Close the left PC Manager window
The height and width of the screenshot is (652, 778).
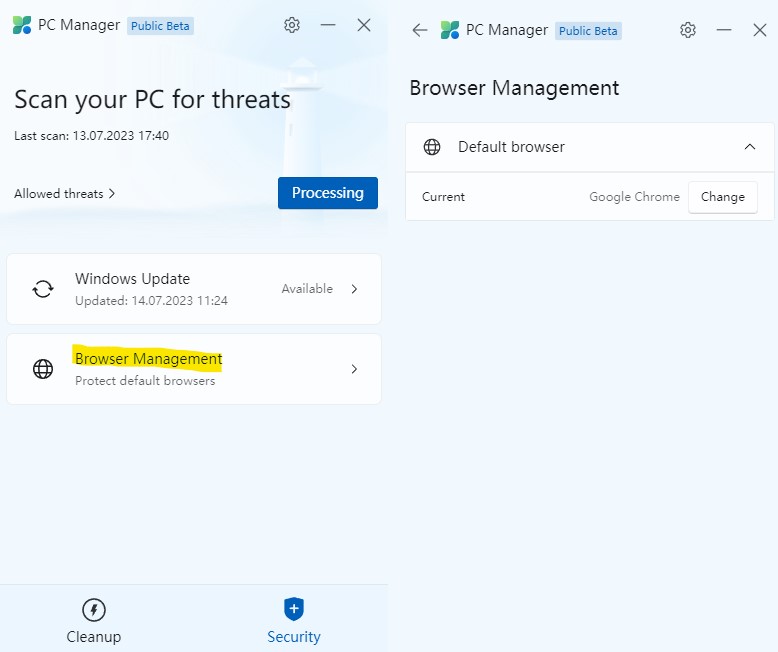(364, 25)
